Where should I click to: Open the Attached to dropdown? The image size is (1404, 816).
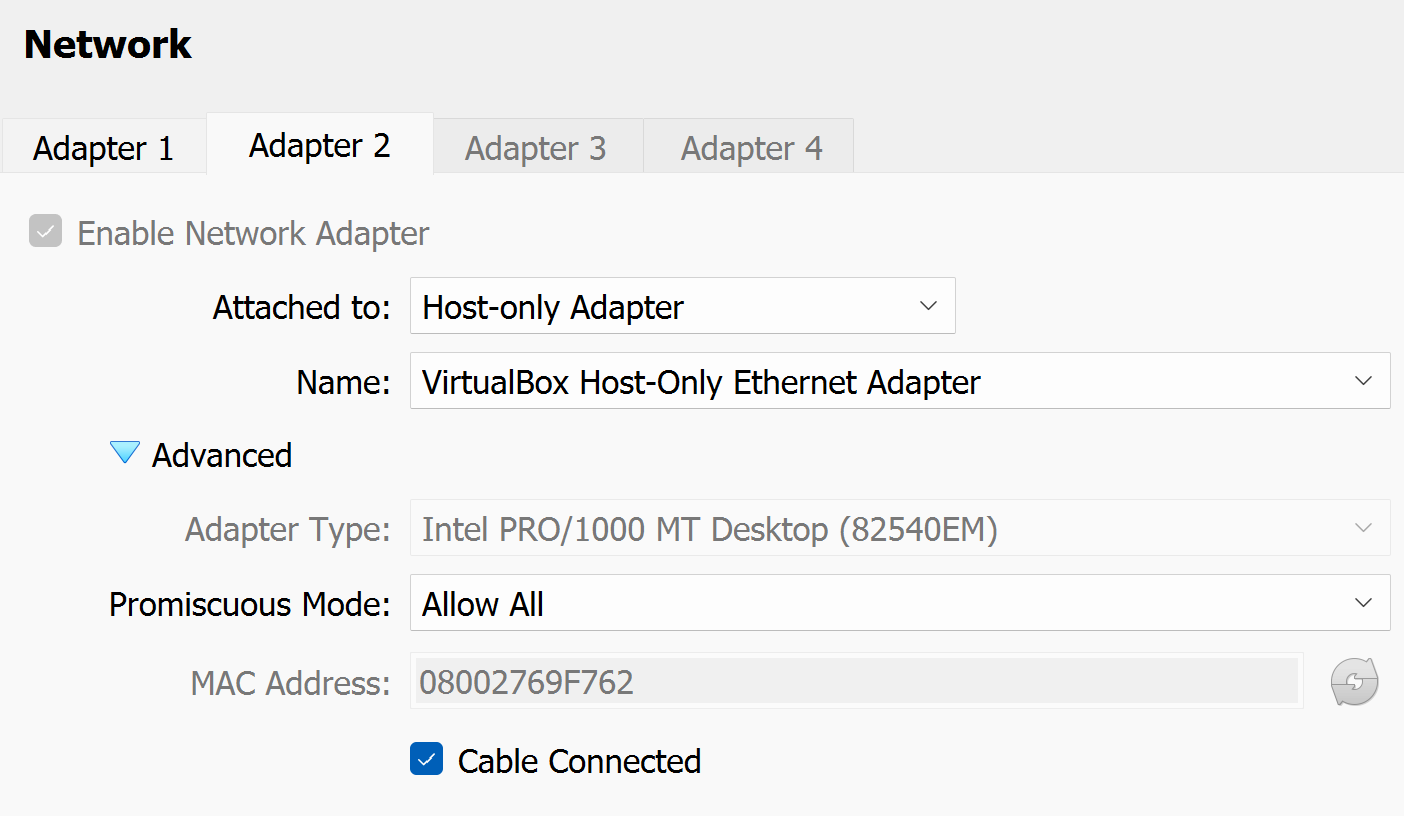[682, 306]
